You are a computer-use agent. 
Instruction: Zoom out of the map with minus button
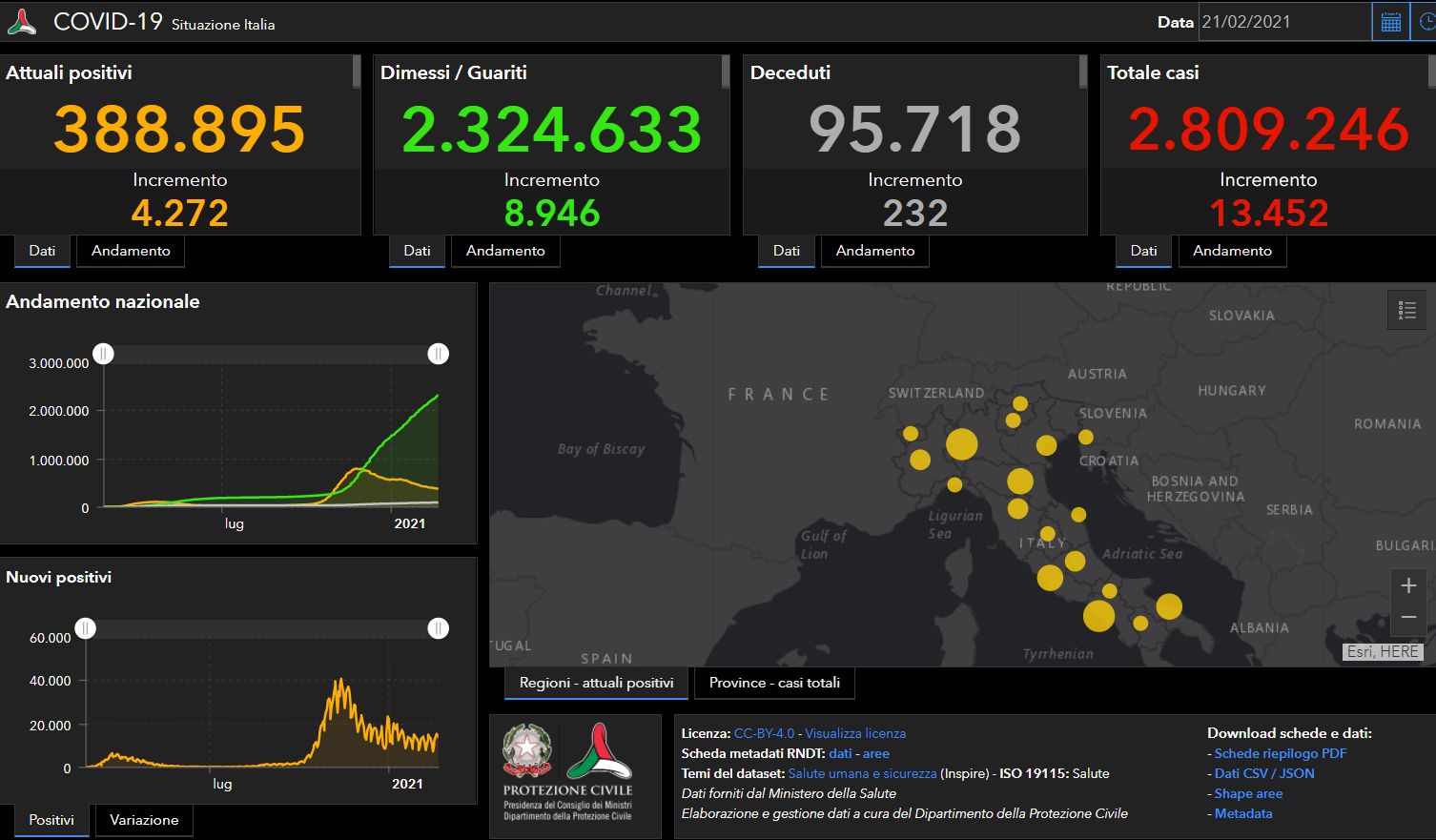click(x=1408, y=618)
